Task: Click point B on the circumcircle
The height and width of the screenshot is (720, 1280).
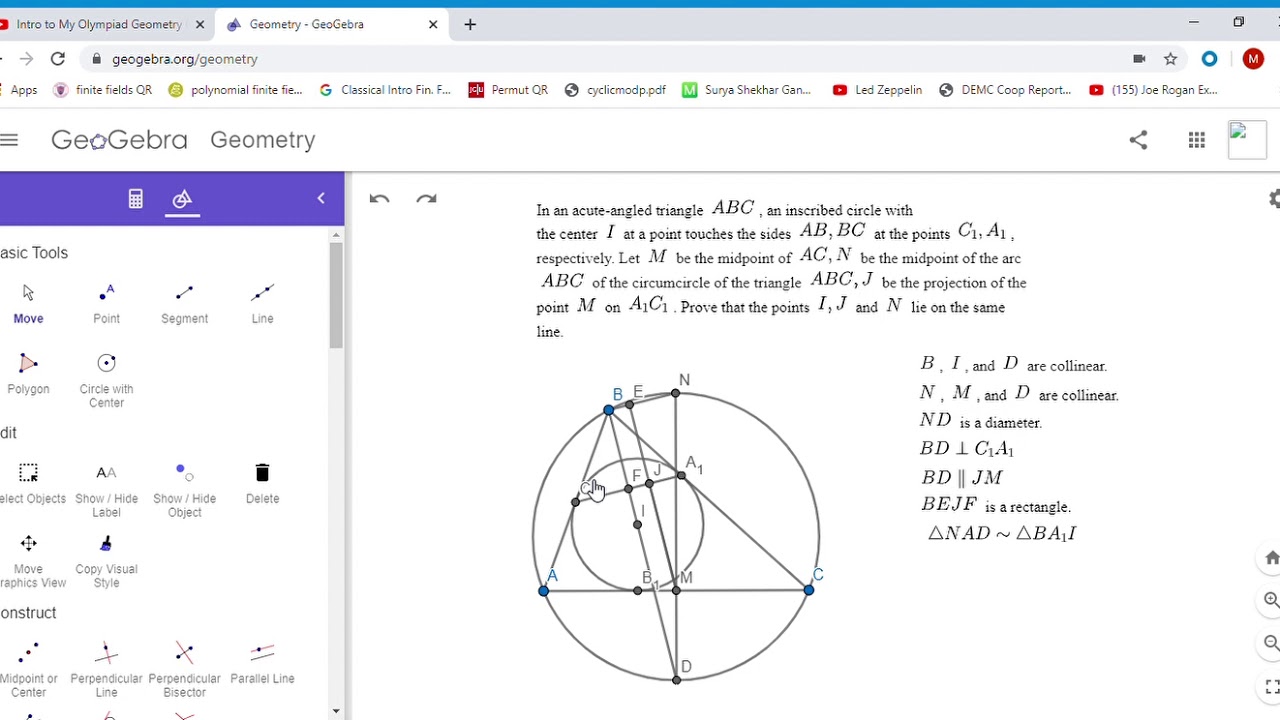Action: pos(609,410)
